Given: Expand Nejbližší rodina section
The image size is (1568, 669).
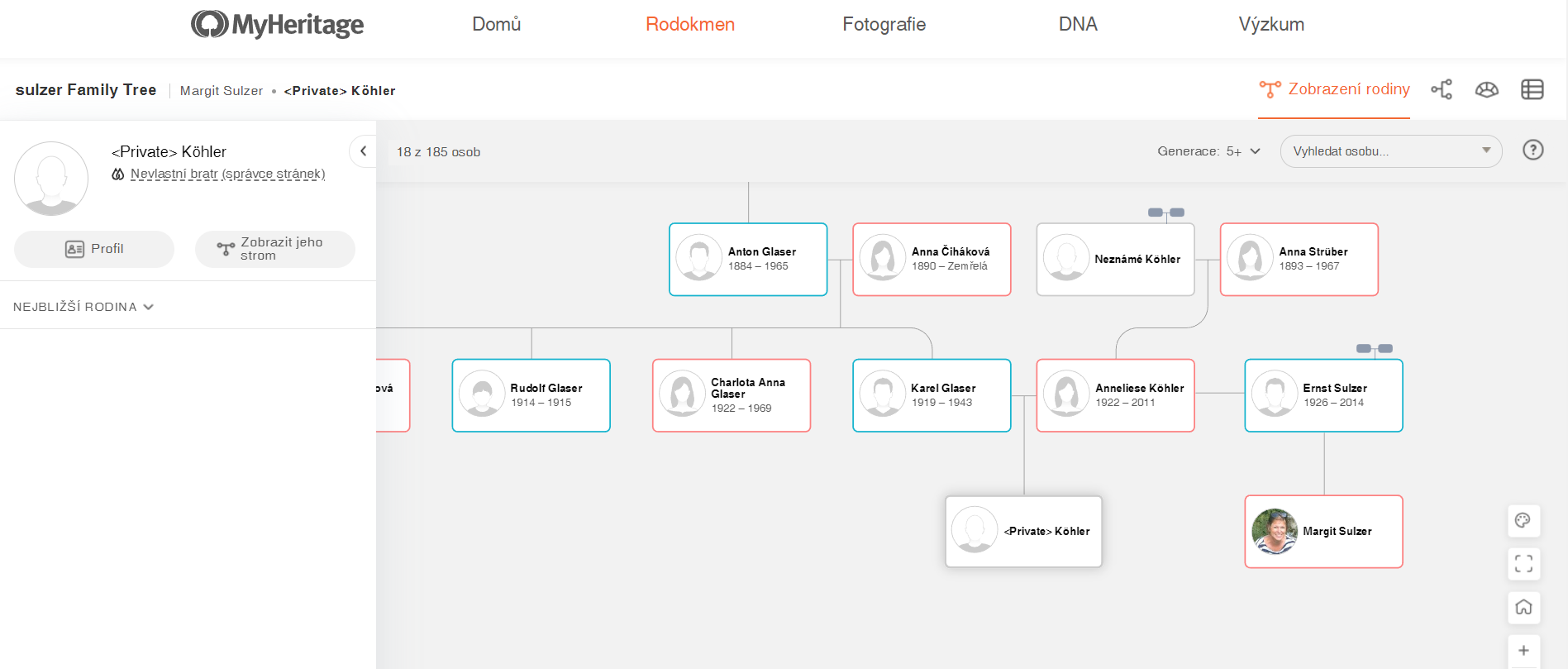Looking at the screenshot, I should click(x=83, y=307).
